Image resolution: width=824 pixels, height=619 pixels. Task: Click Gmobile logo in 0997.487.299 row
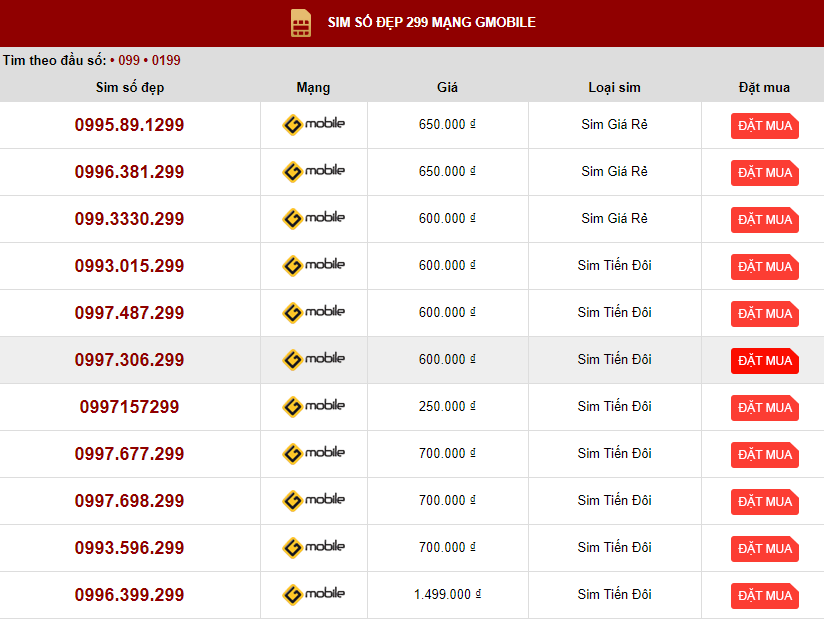click(314, 313)
